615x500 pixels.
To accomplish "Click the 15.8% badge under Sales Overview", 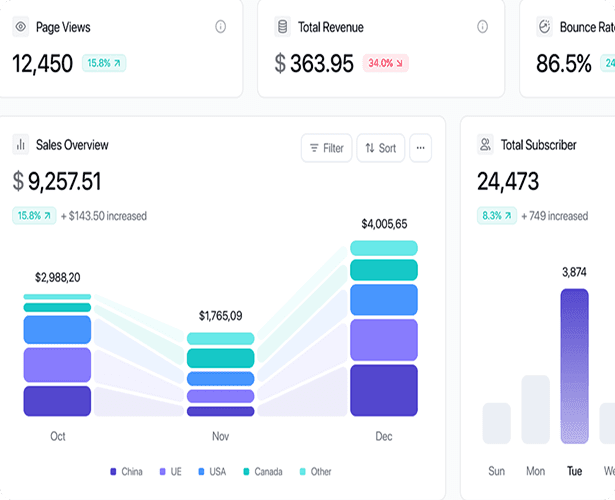I will click(x=34, y=215).
